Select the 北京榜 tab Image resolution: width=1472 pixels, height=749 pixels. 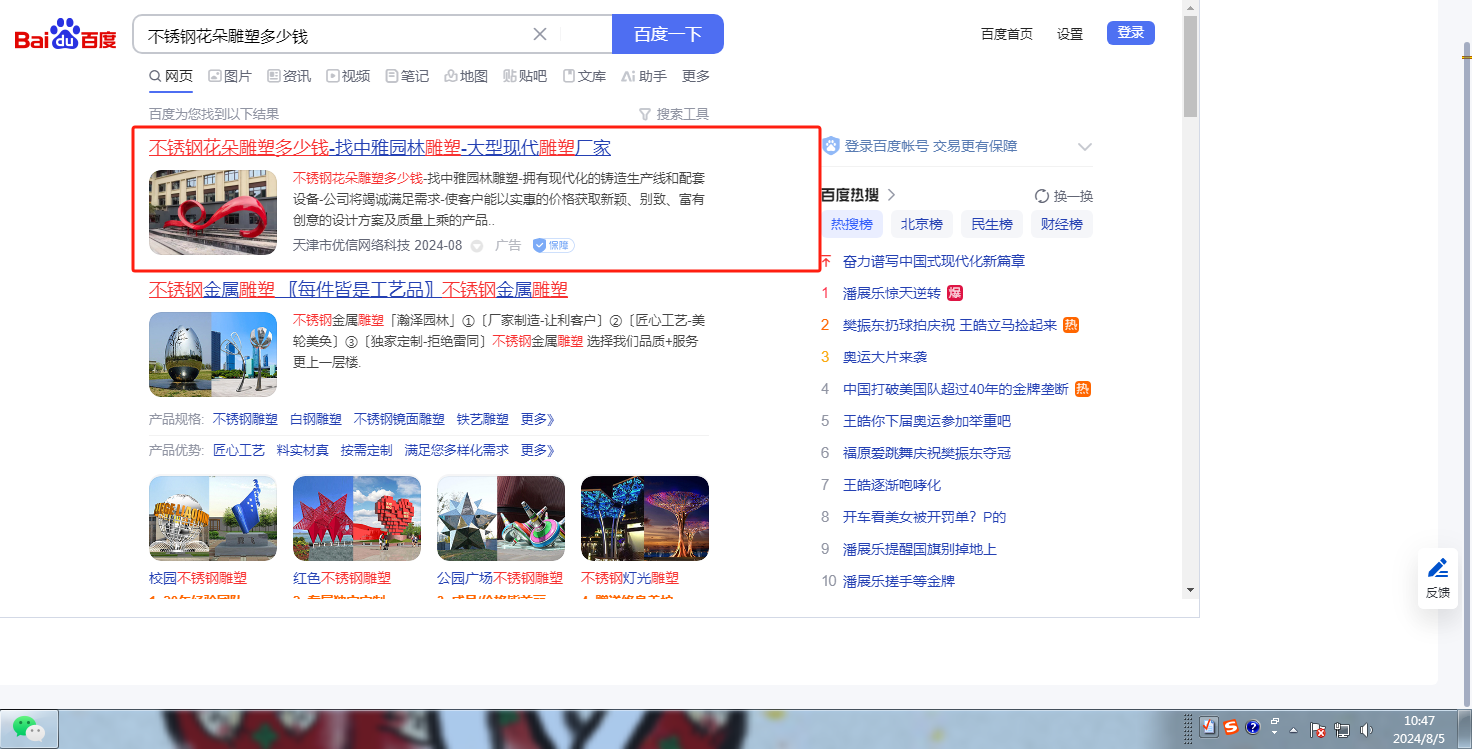(x=922, y=224)
